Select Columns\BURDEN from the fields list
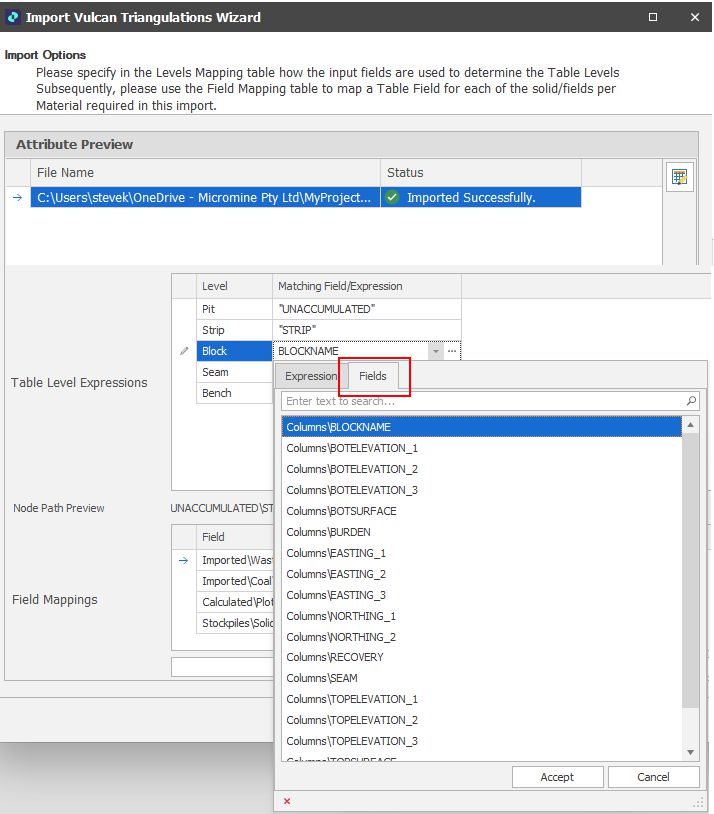The height and width of the screenshot is (814, 714). pos(328,532)
